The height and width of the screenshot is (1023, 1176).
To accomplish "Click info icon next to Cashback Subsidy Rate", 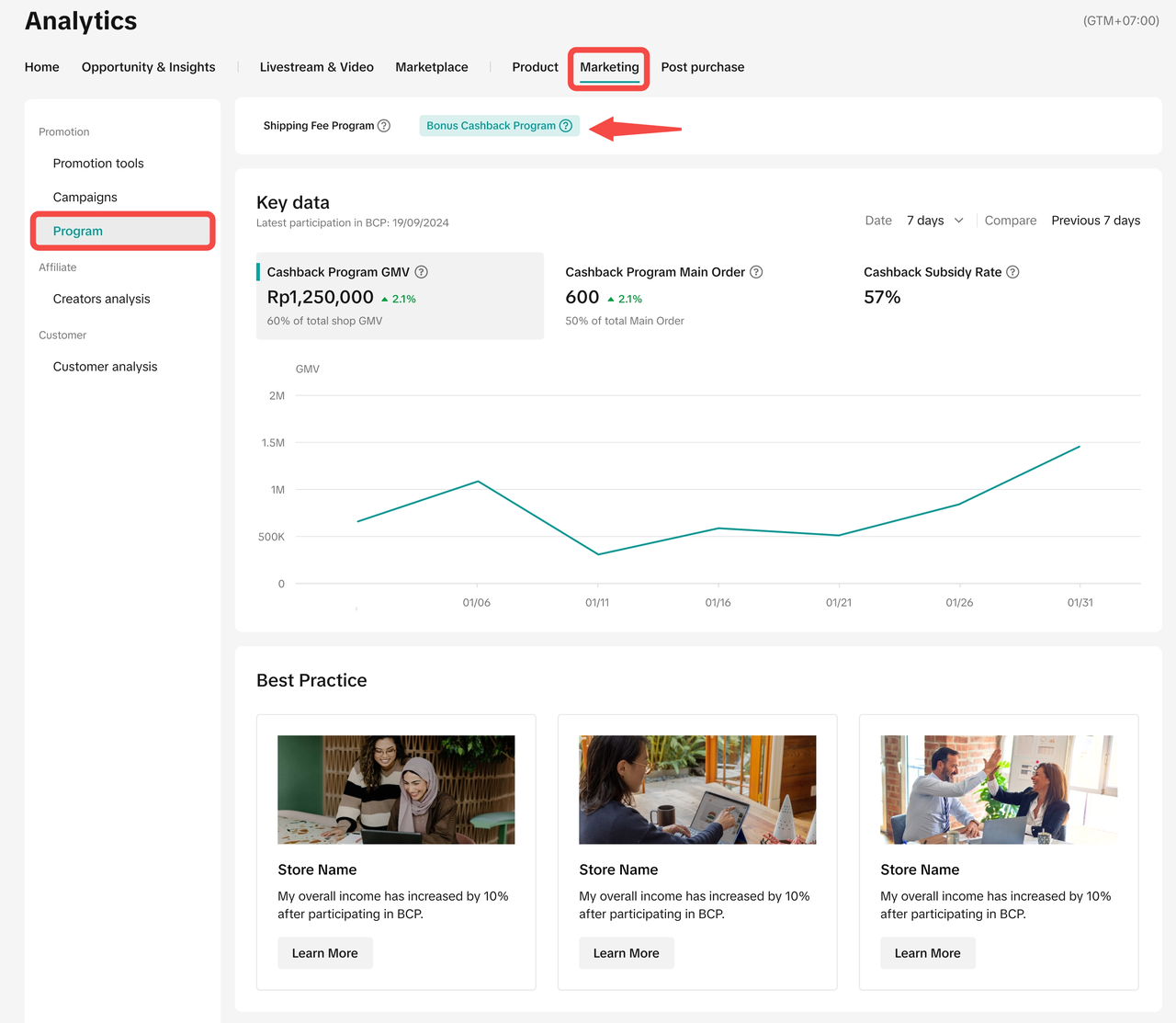I will (1012, 272).
